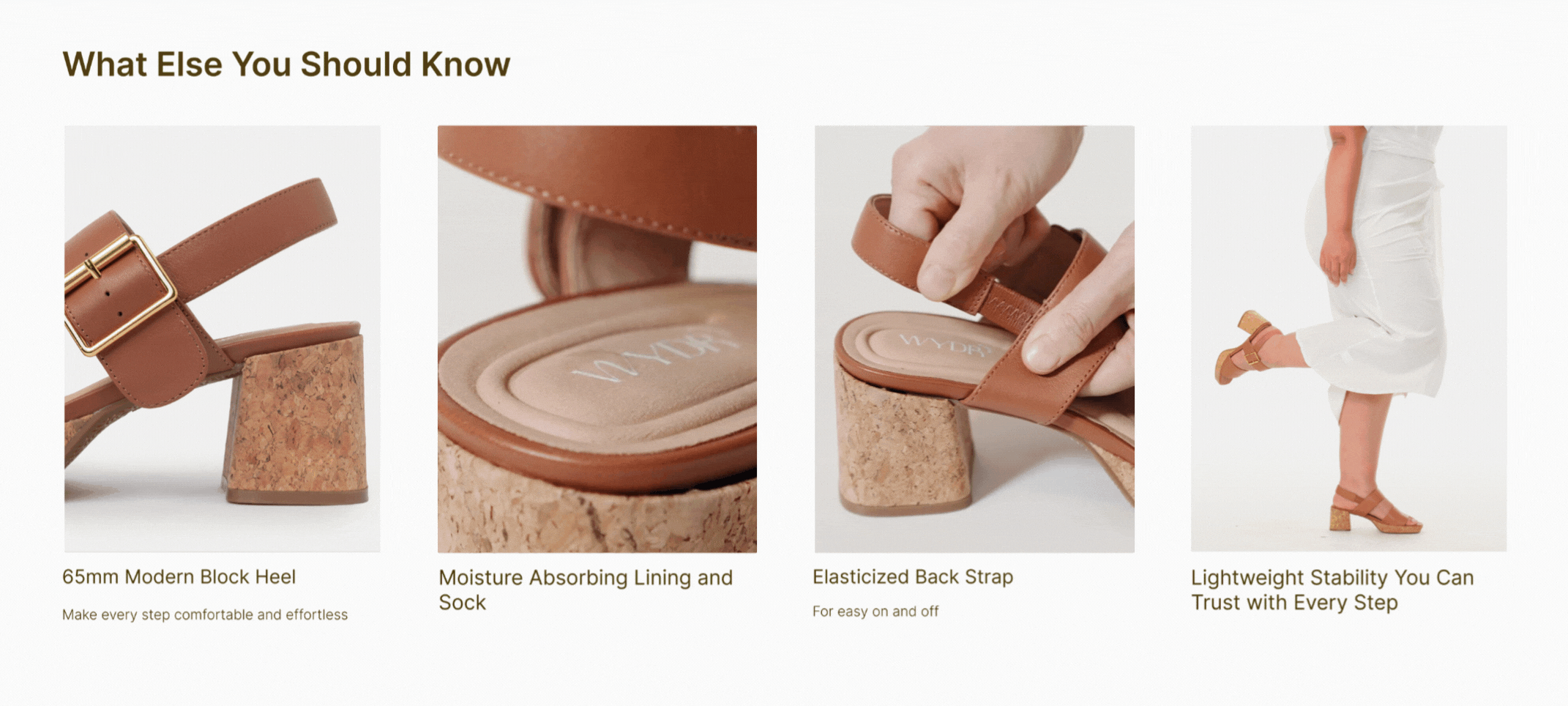The width and height of the screenshot is (1568, 706).
Task: Select "Moisture Absorbing Lining and Sock" title
Action: click(x=586, y=590)
